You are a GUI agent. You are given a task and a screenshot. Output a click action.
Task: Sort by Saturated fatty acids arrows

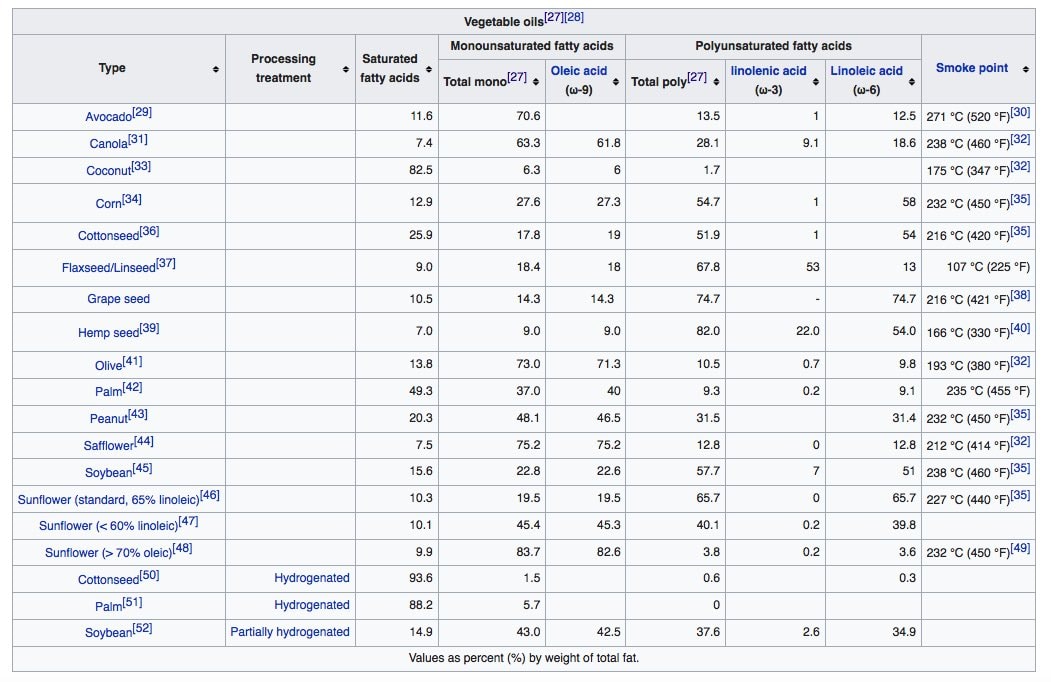pos(429,69)
